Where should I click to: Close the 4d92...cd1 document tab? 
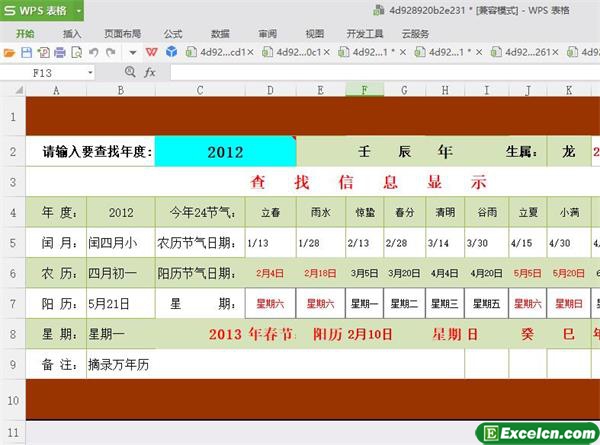(251, 52)
